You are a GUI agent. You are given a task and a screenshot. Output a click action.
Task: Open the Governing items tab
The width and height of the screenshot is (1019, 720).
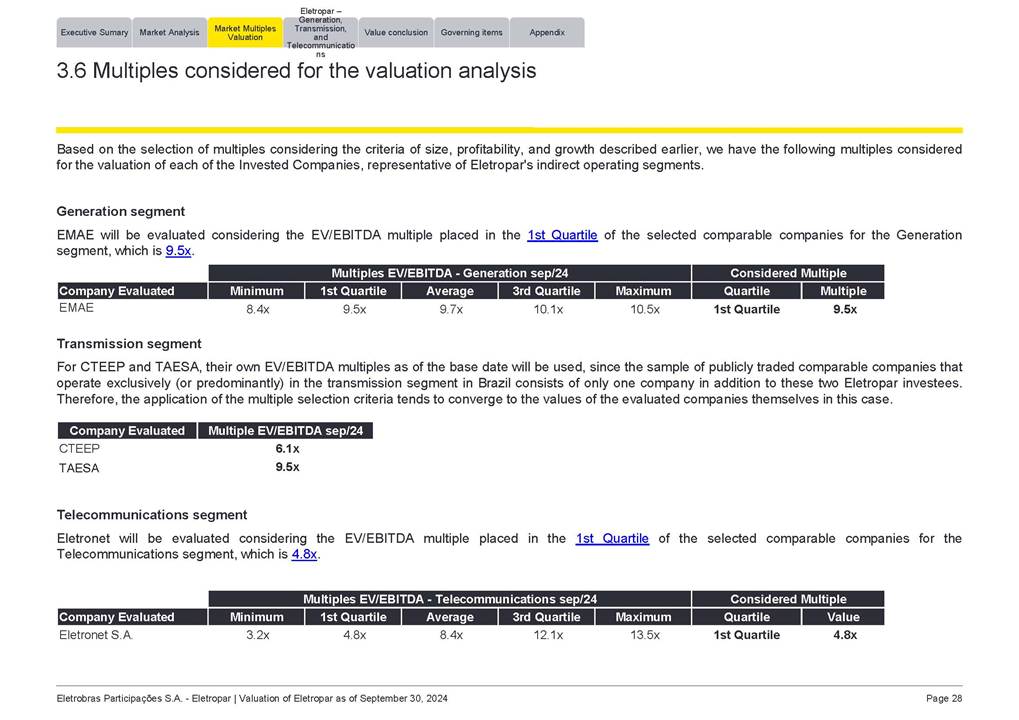(x=471, y=33)
